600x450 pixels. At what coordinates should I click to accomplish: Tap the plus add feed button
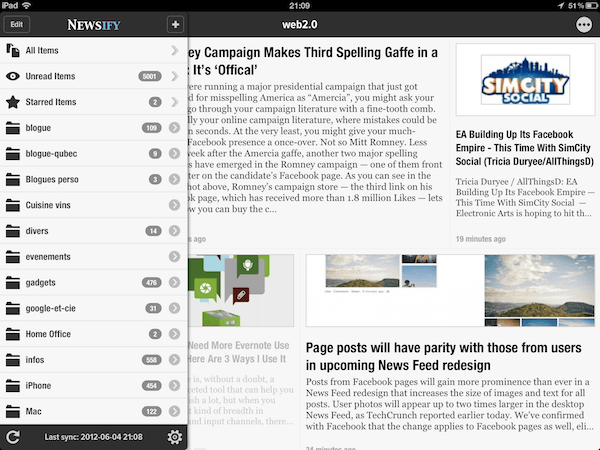175,24
